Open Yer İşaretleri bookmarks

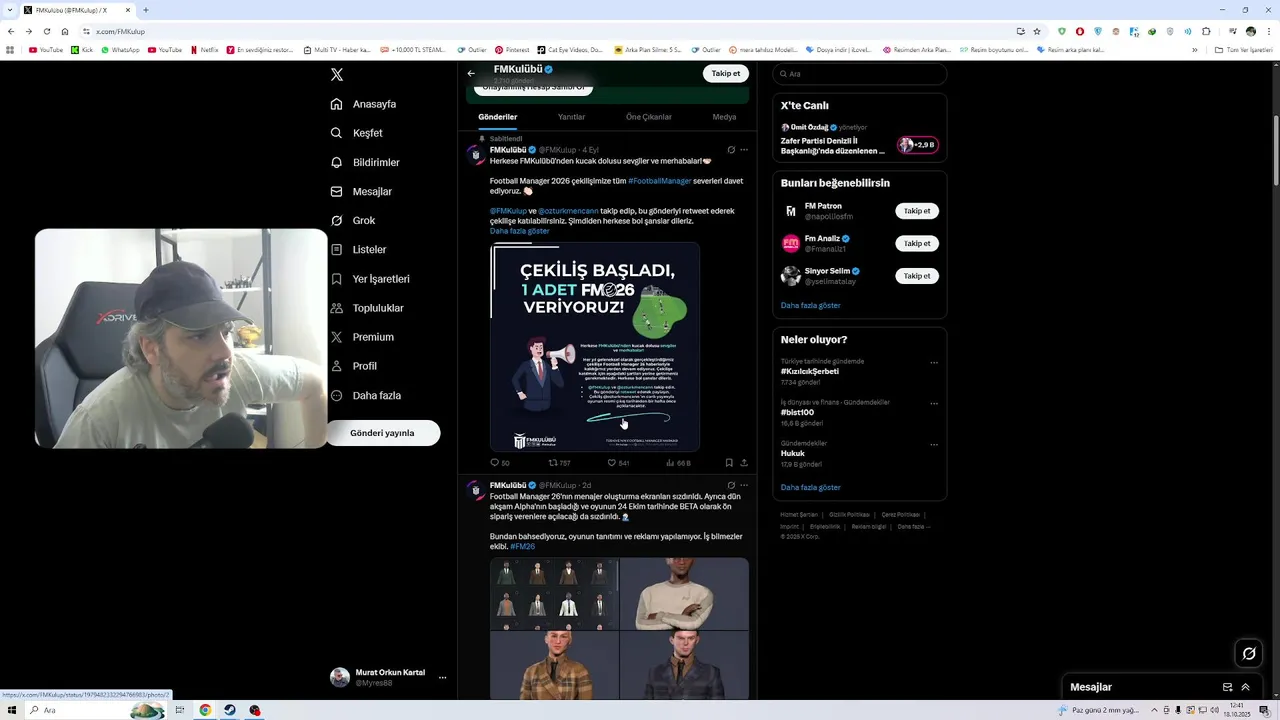(370, 279)
